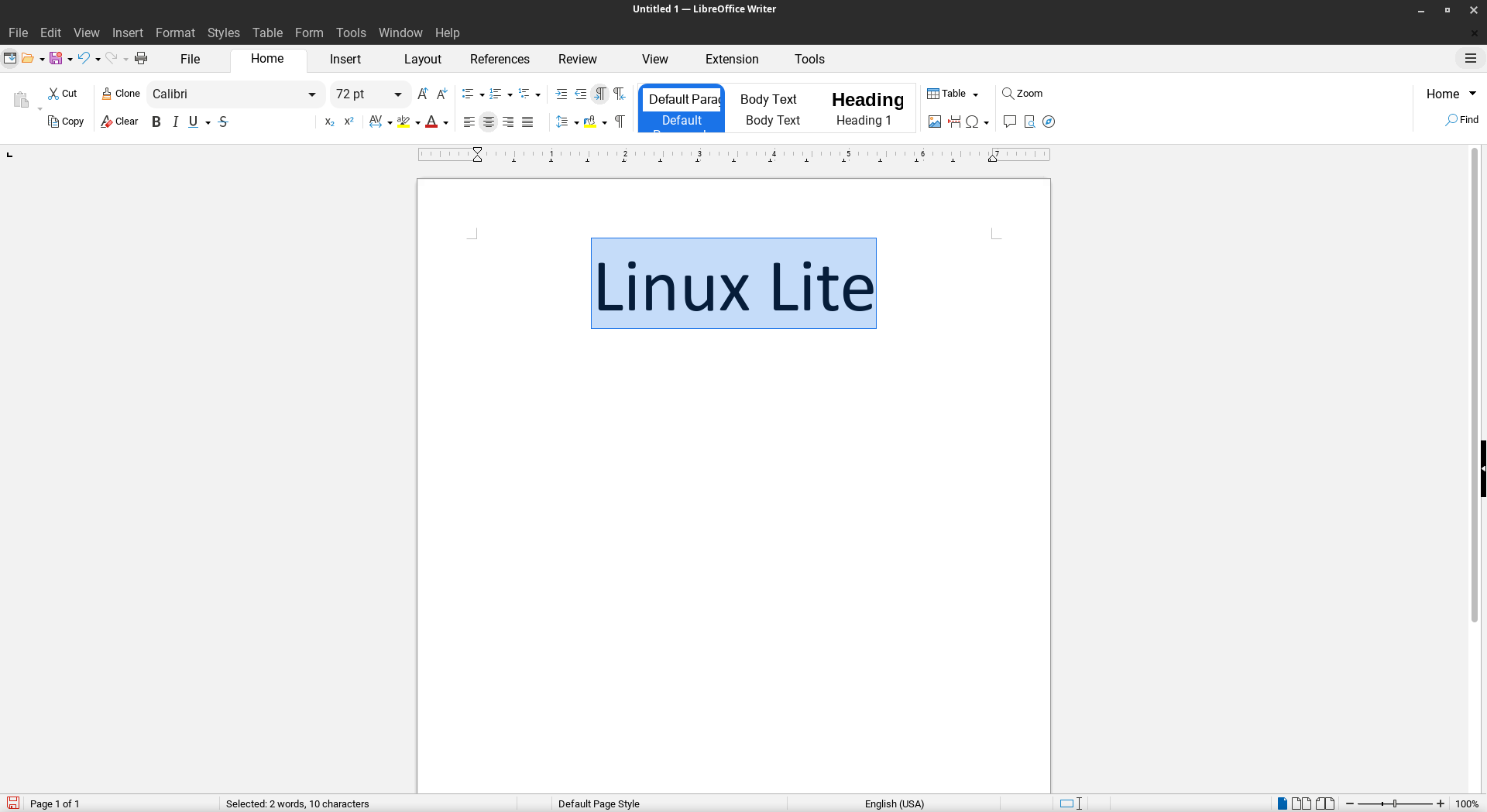This screenshot has height=812, width=1487.
Task: Open the Calibri font name dropdown
Action: pos(312,94)
